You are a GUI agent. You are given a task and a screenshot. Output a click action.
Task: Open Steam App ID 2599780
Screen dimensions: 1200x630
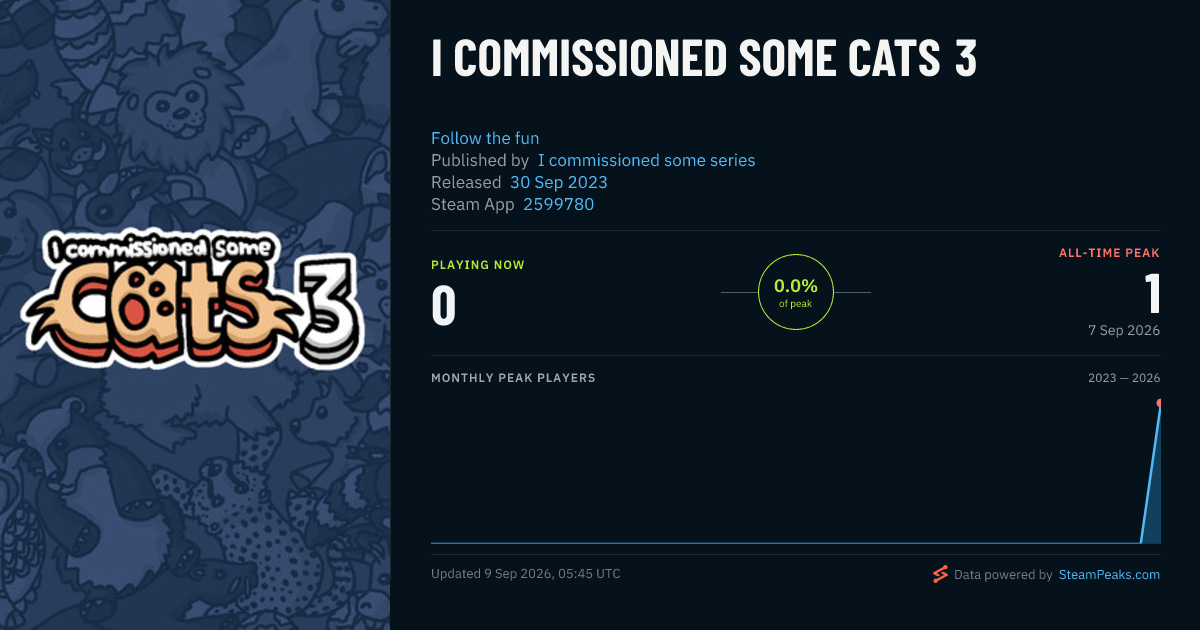(x=558, y=204)
